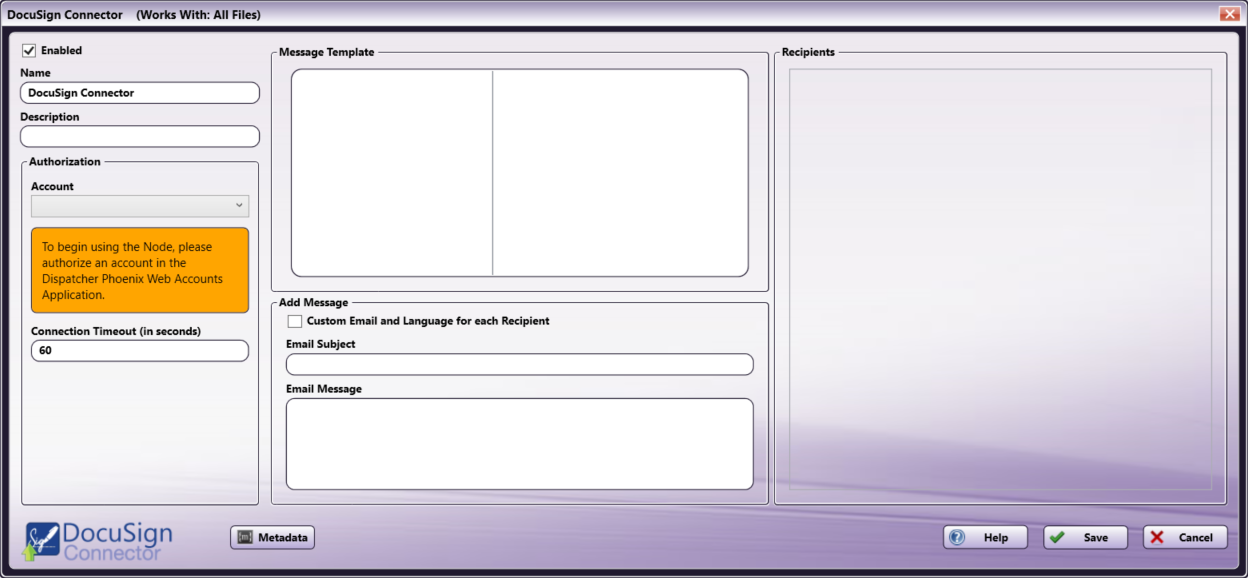Viewport: 1248px width, 578px height.
Task: Click the Recipients list panel
Action: [1000, 279]
